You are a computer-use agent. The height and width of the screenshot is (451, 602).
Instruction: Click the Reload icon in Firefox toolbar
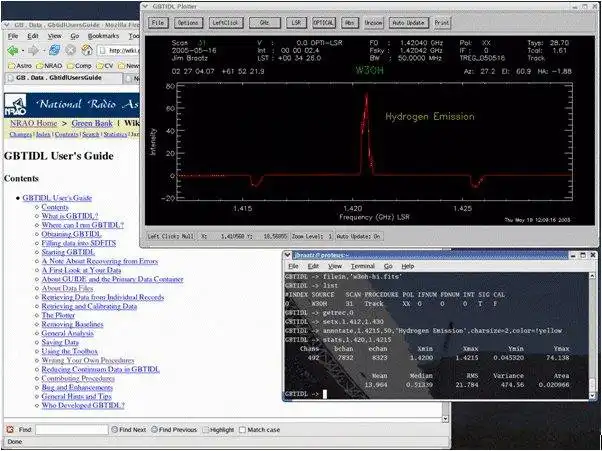[55, 50]
